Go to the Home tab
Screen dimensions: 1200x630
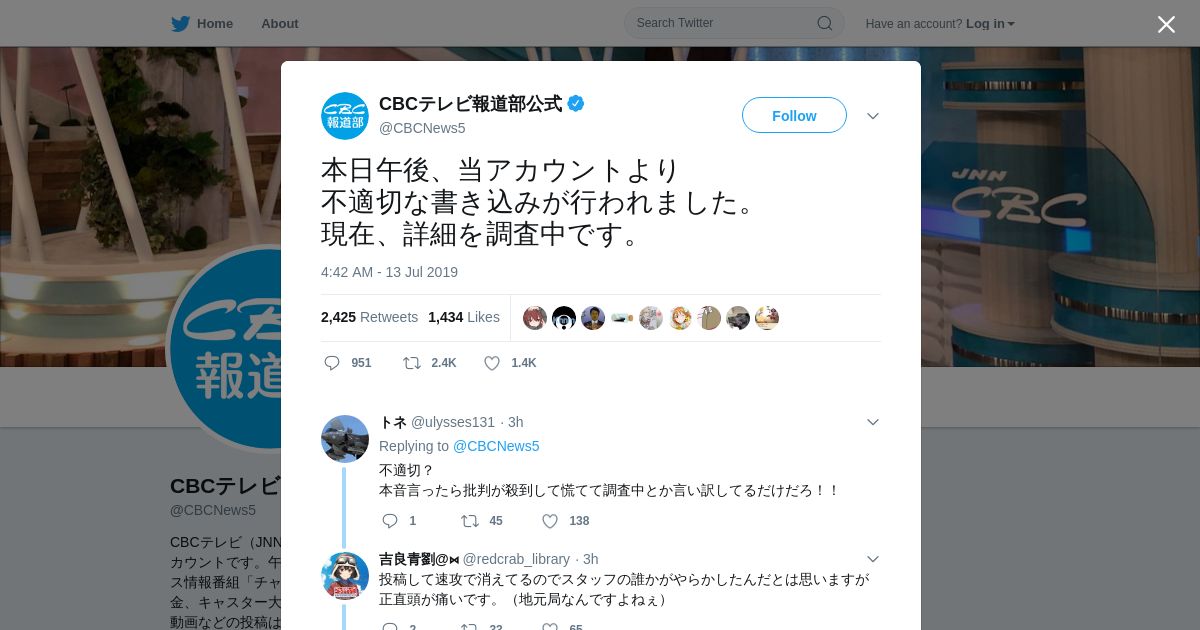215,23
